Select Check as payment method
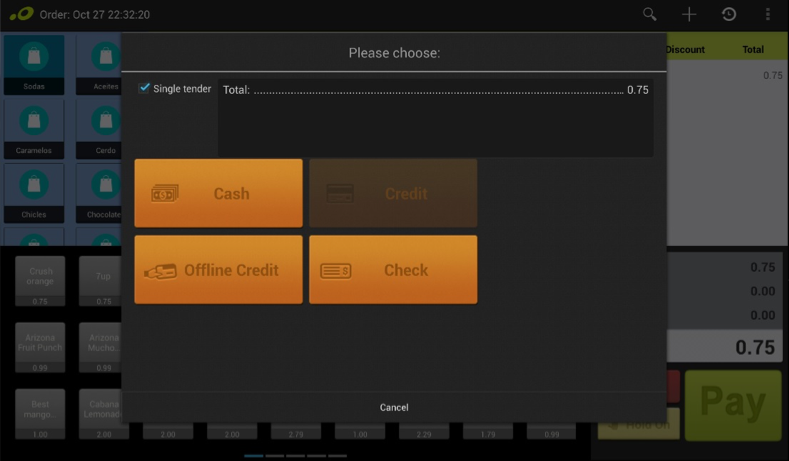This screenshot has height=461, width=789. click(393, 270)
